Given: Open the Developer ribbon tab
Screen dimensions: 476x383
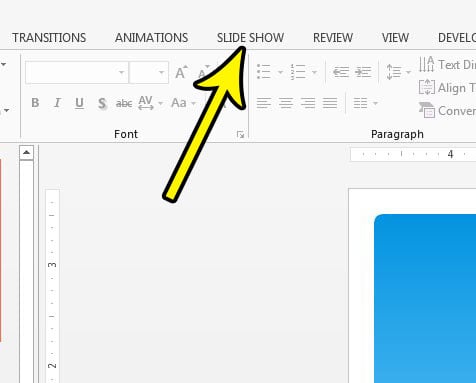Looking at the screenshot, I should click(457, 38).
